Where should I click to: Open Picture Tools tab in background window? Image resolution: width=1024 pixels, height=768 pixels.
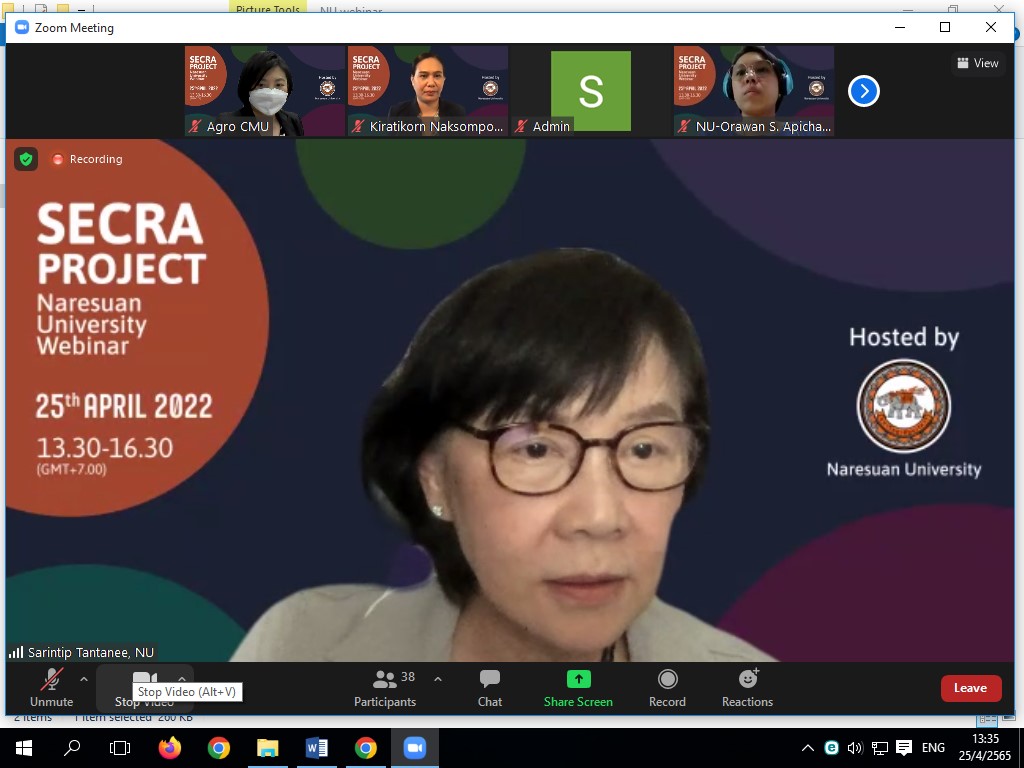[x=268, y=8]
